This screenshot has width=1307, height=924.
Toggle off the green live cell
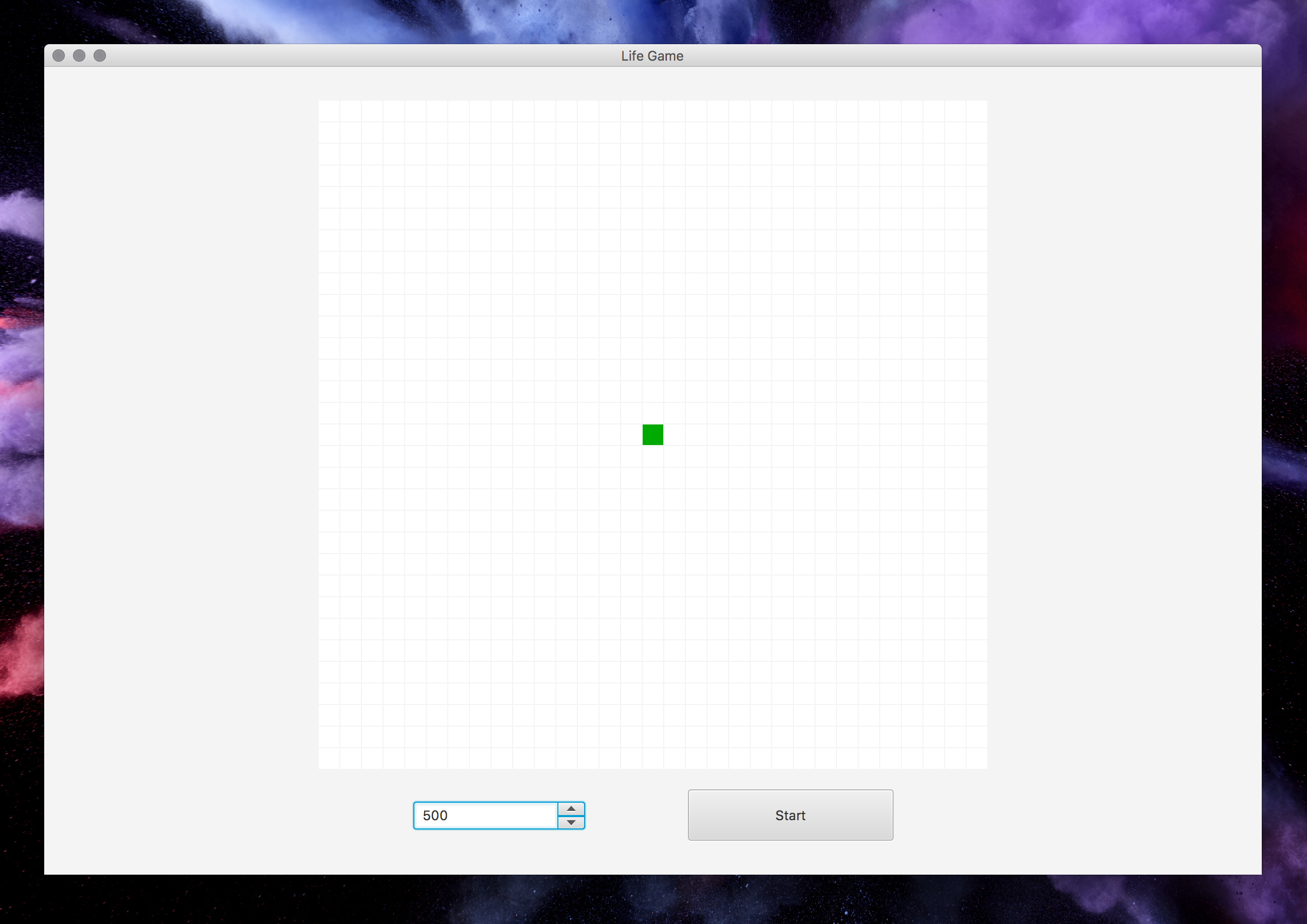(x=653, y=435)
